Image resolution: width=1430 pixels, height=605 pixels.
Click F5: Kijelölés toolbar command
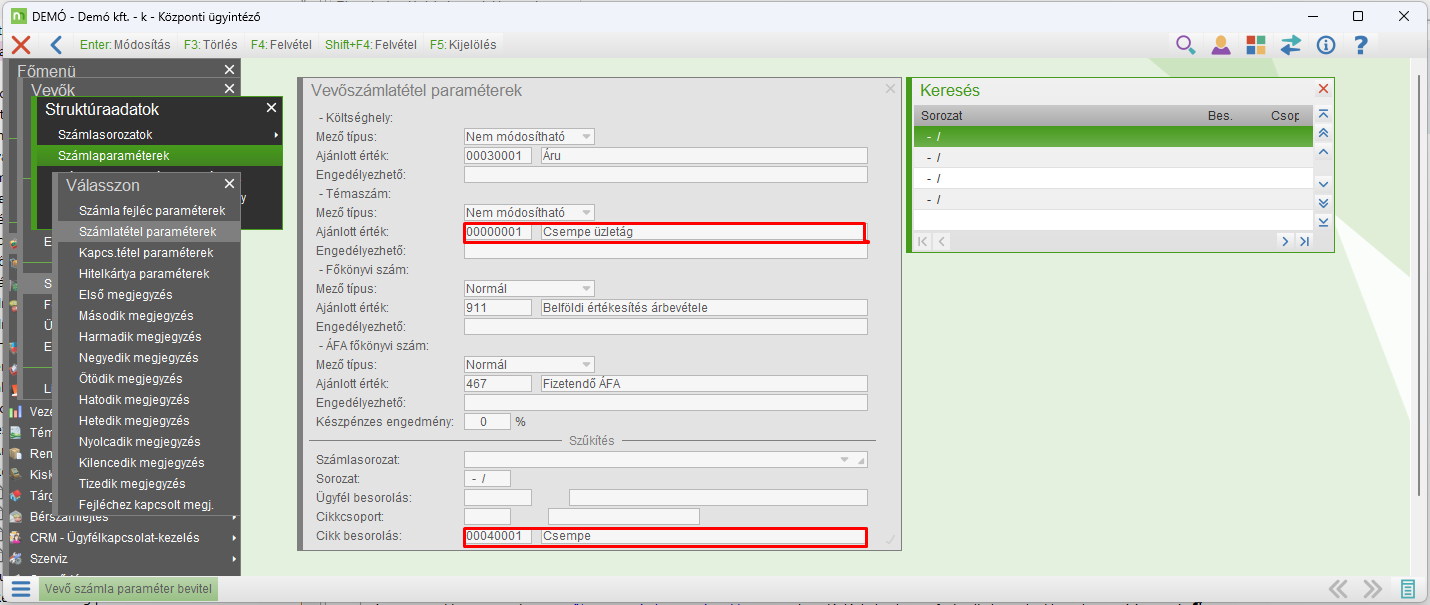click(462, 45)
